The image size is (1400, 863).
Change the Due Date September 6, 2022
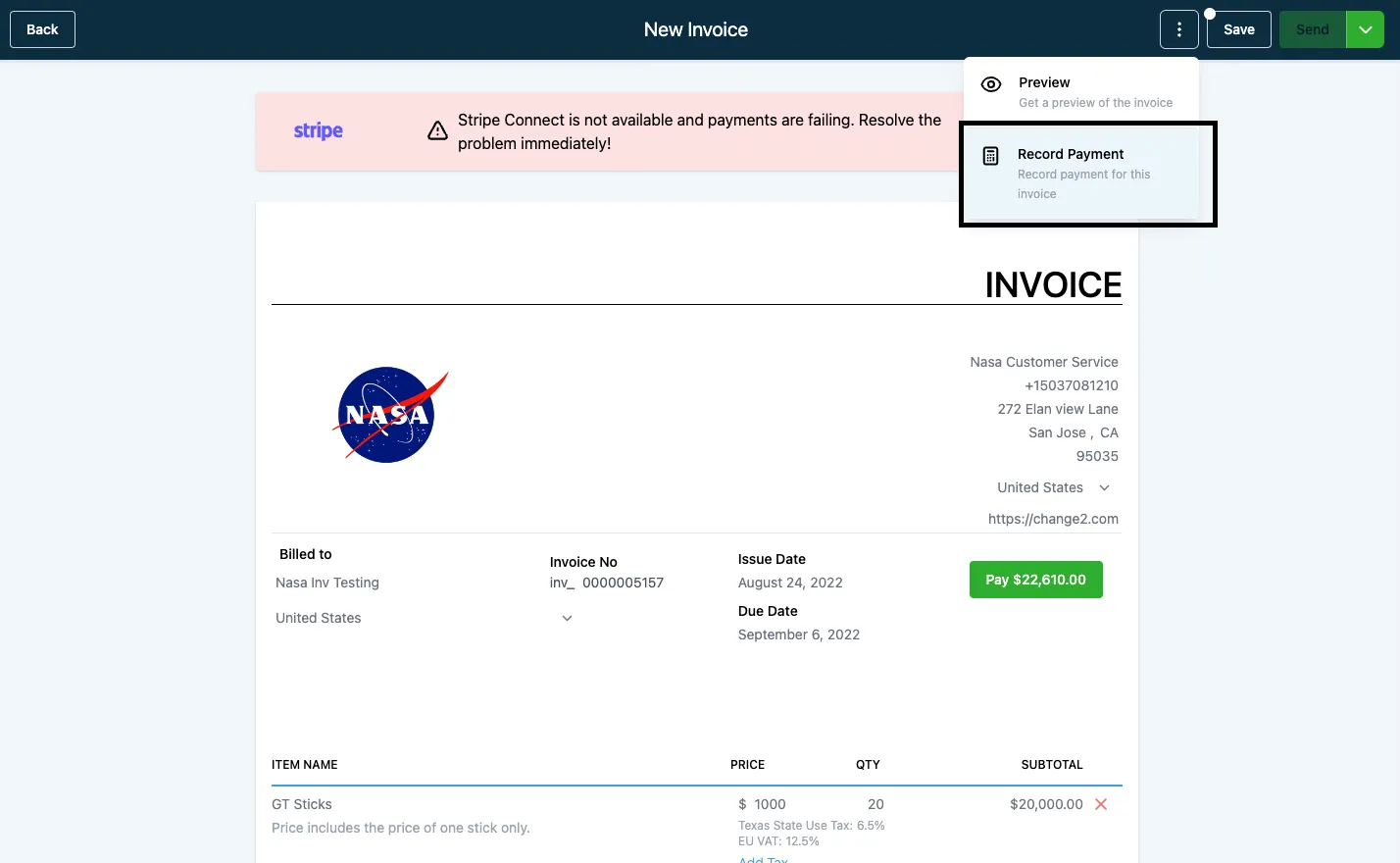[799, 635]
